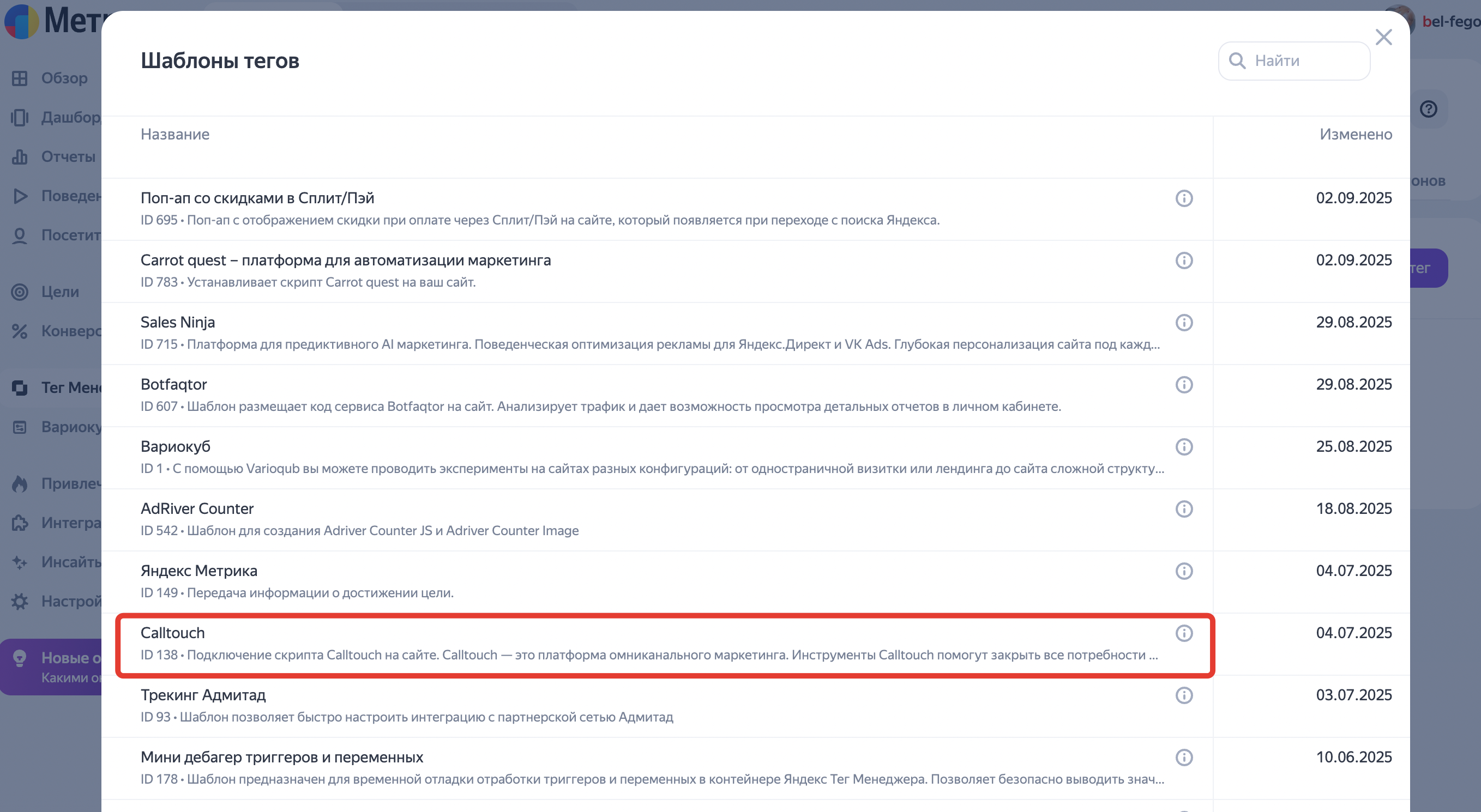Click info icon for Calltouch template
This screenshot has height=812, width=1481.
click(x=1184, y=633)
